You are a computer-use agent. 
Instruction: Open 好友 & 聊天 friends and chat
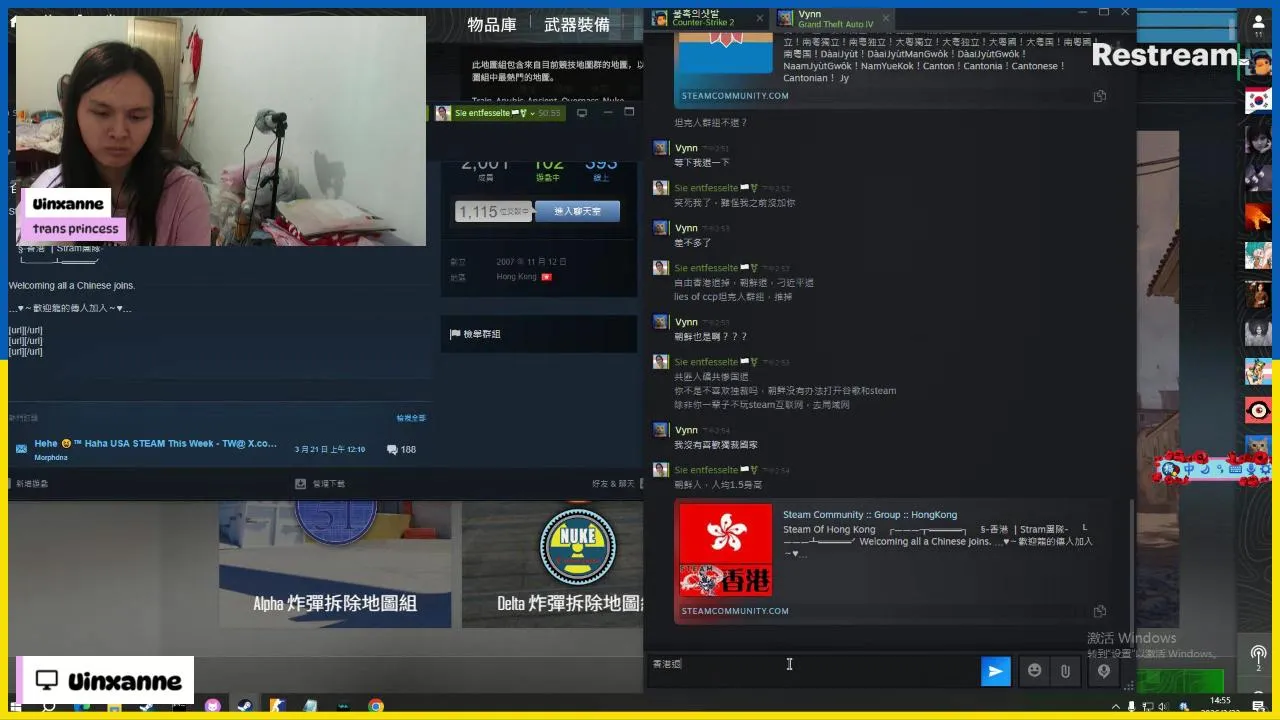pos(613,484)
